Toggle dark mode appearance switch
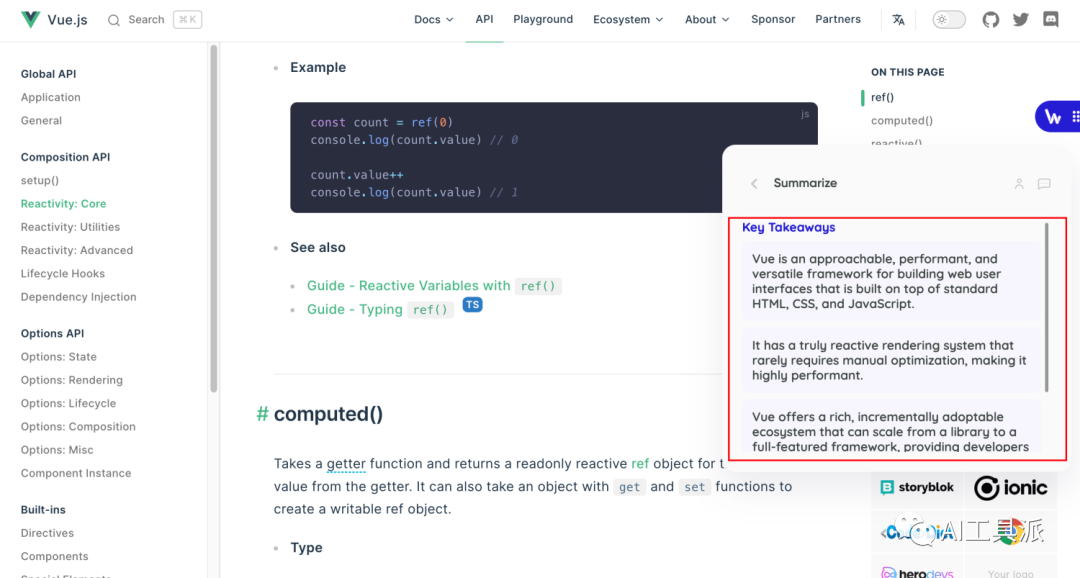The image size is (1080, 578). pyautogui.click(x=949, y=20)
